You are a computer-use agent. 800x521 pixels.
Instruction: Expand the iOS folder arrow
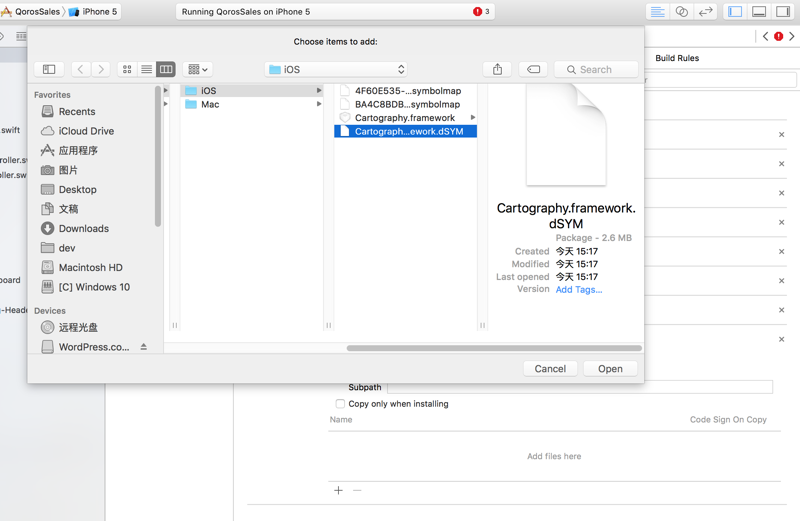coord(319,91)
